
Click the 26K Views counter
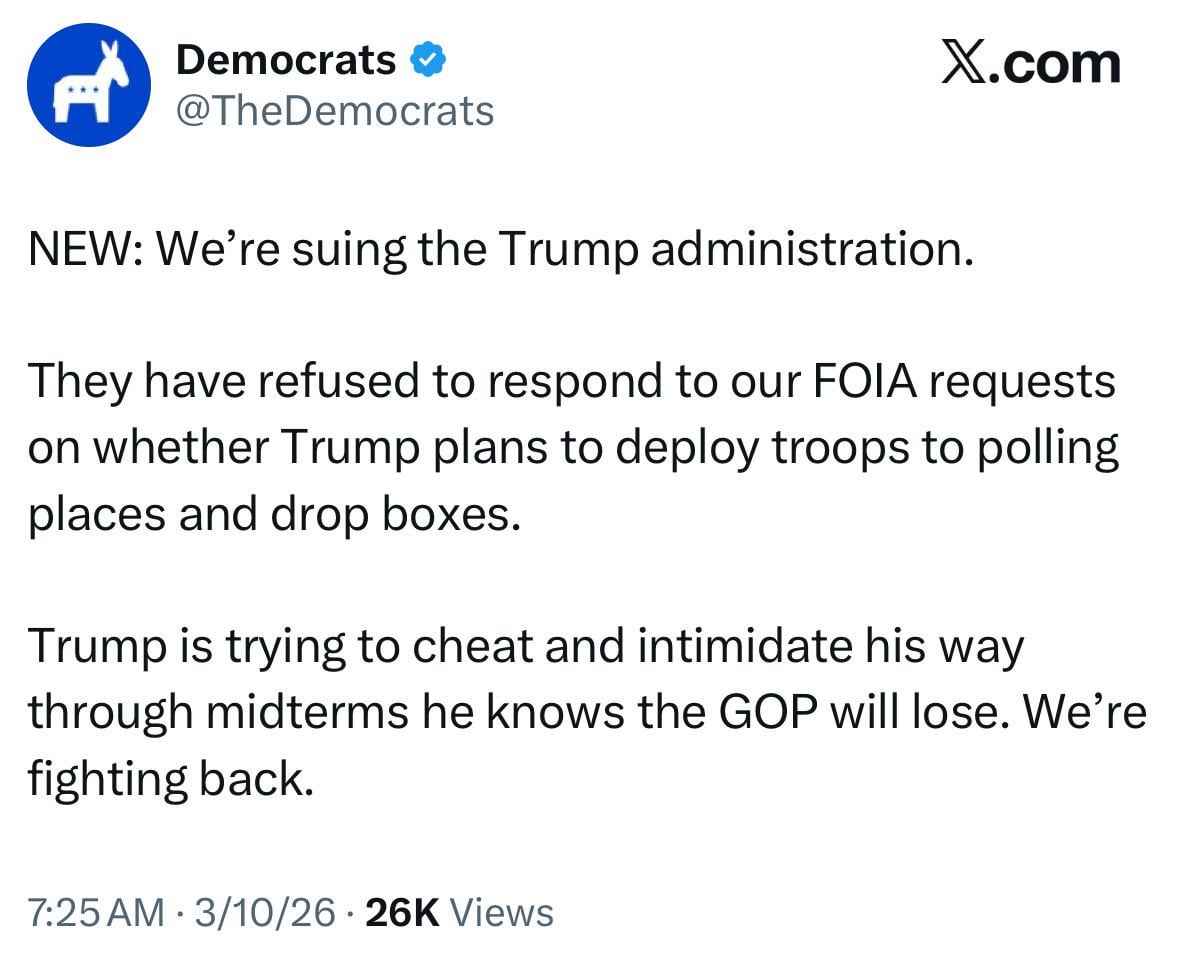tap(459, 912)
